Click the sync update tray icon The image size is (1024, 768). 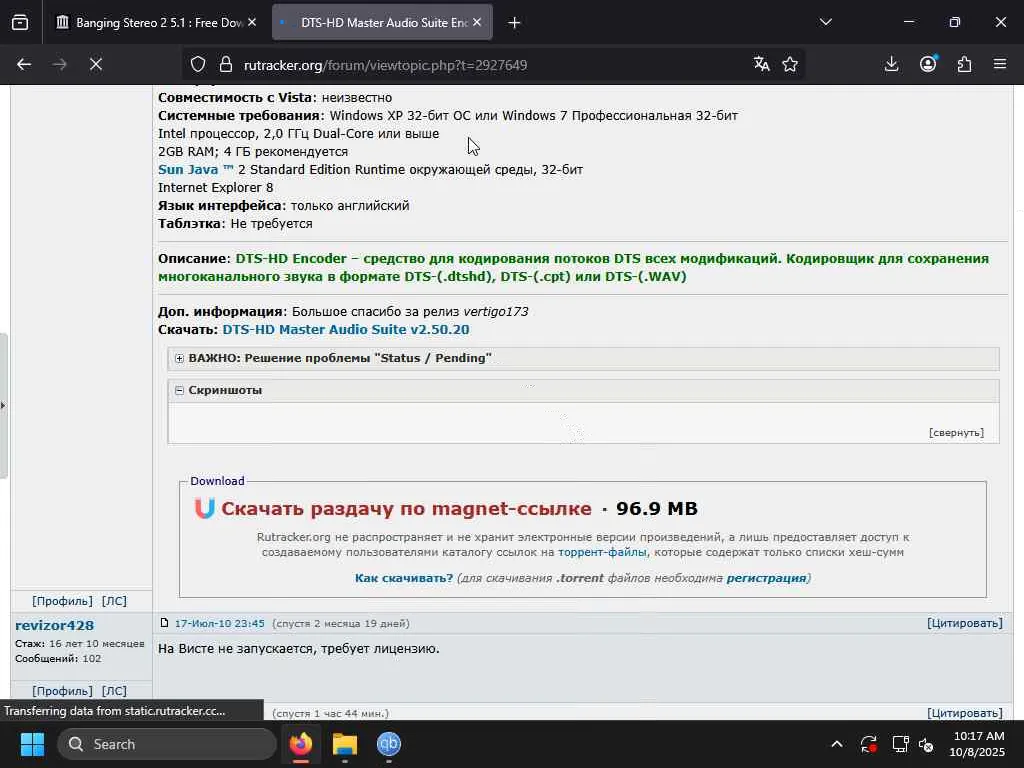pyautogui.click(x=869, y=744)
